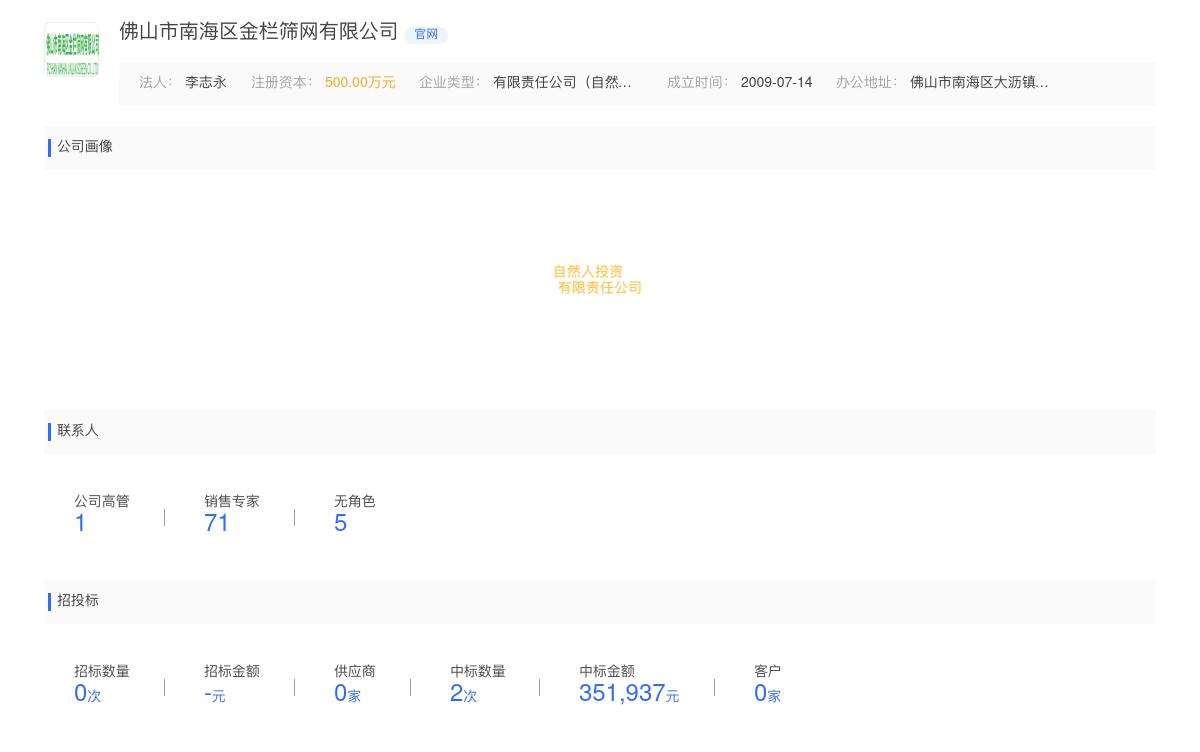Open 招标数量 value 0次
The height and width of the screenshot is (752, 1200).
[88, 694]
